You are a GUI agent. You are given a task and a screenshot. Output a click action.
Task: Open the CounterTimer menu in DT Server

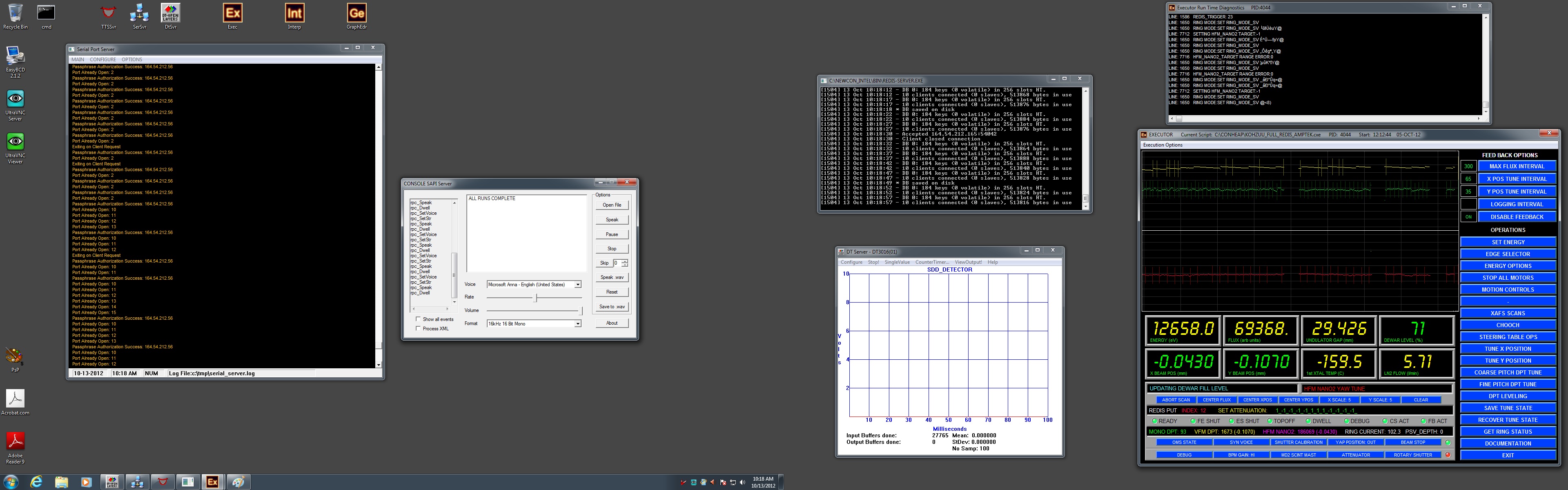pyautogui.click(x=932, y=262)
